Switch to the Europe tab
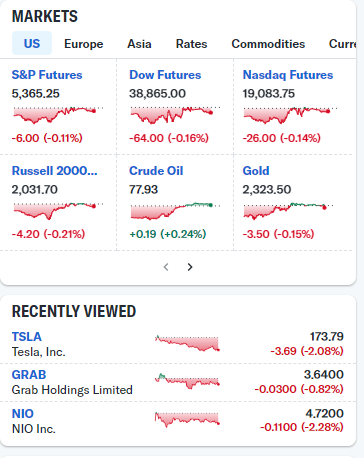The height and width of the screenshot is (458, 364). pos(84,44)
